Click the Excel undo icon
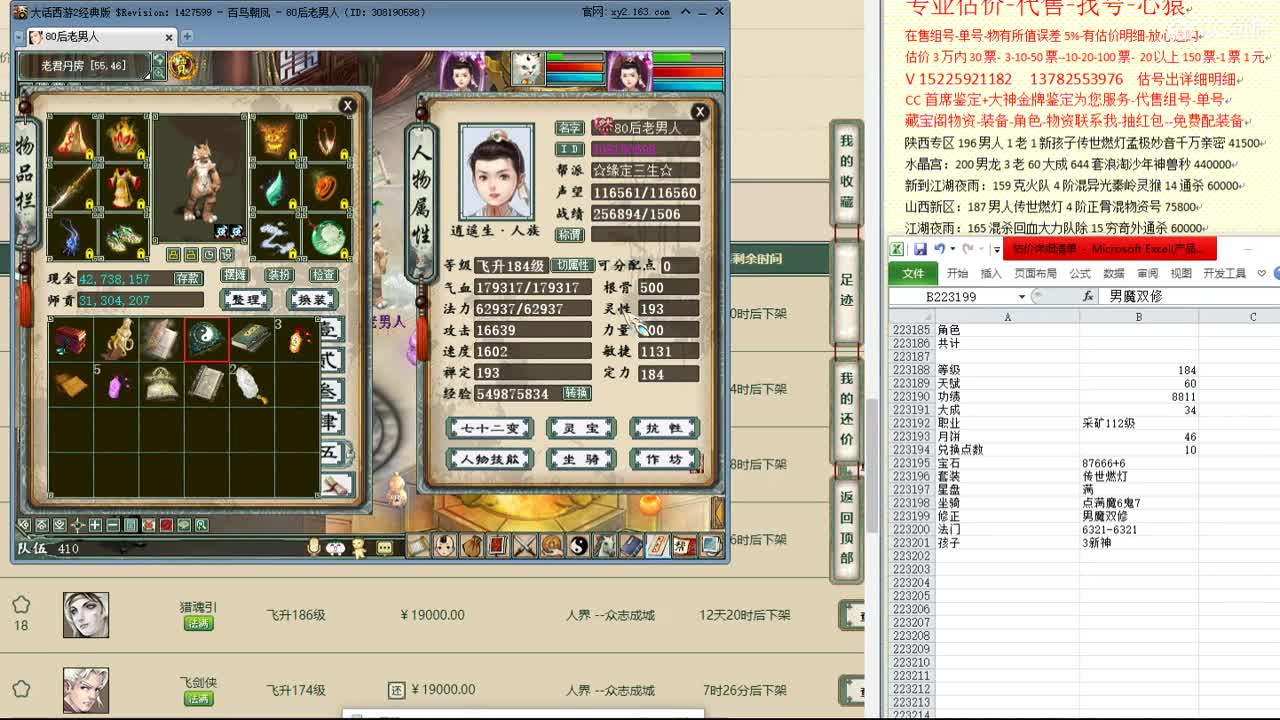1280x720 pixels. [x=939, y=249]
